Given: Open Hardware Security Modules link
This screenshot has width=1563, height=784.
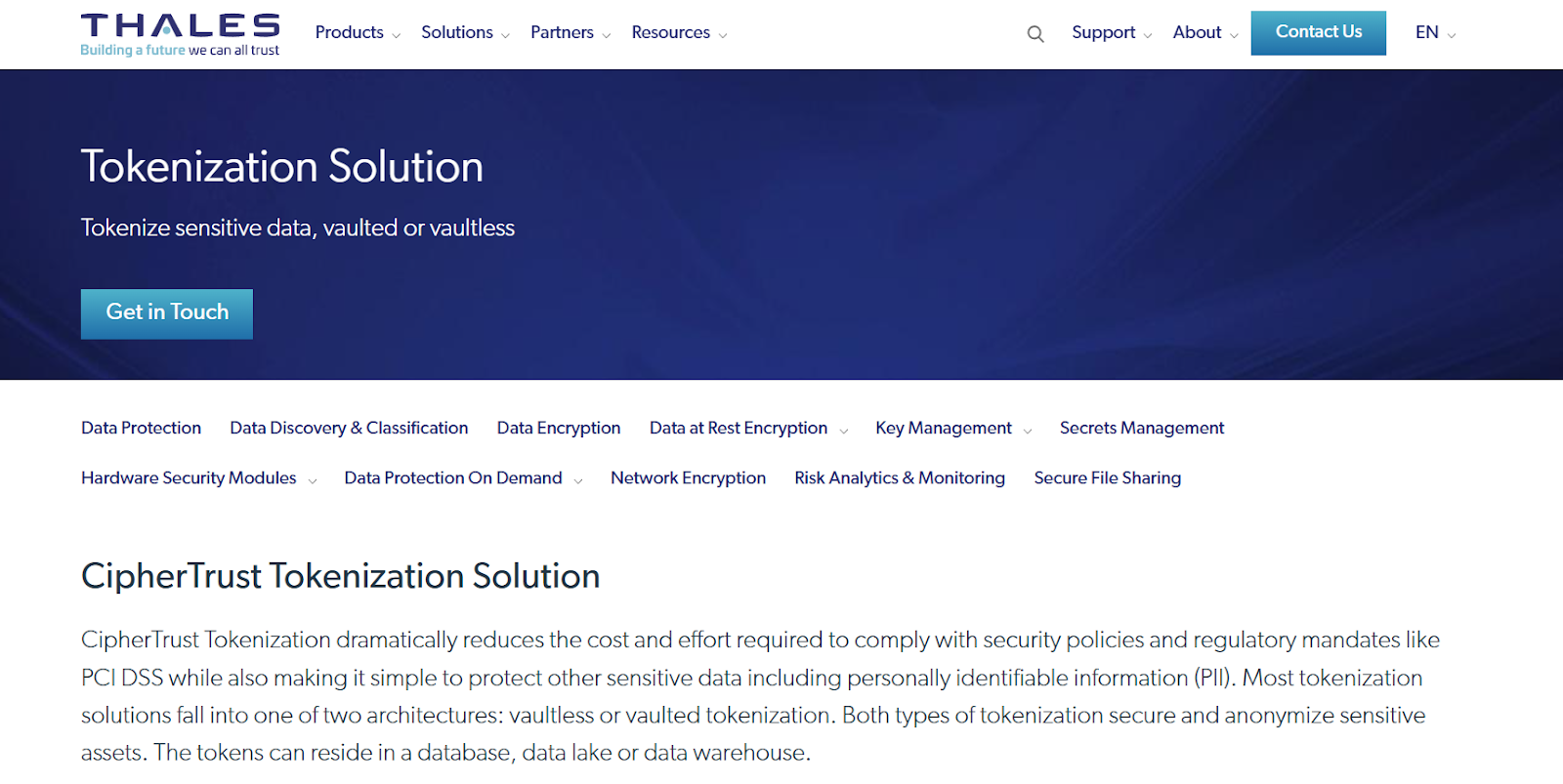Looking at the screenshot, I should pyautogui.click(x=189, y=477).
